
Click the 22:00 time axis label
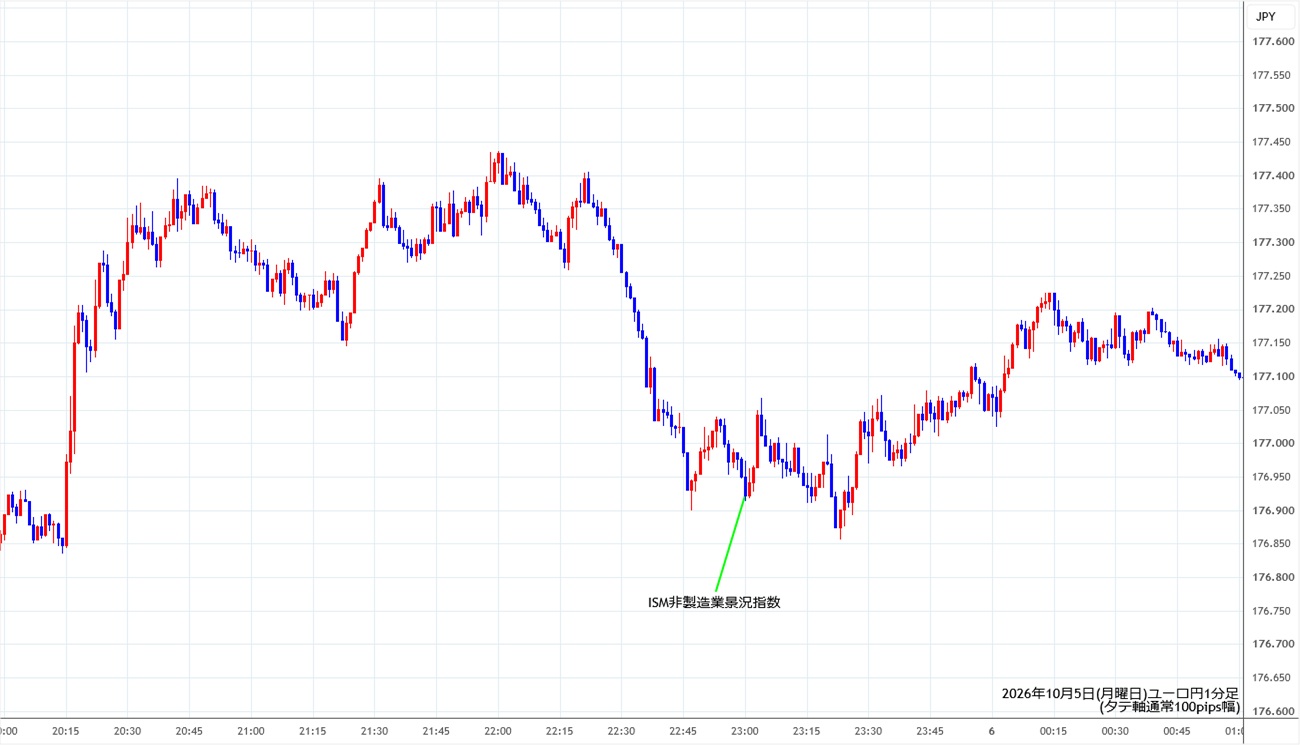pyautogui.click(x=498, y=731)
